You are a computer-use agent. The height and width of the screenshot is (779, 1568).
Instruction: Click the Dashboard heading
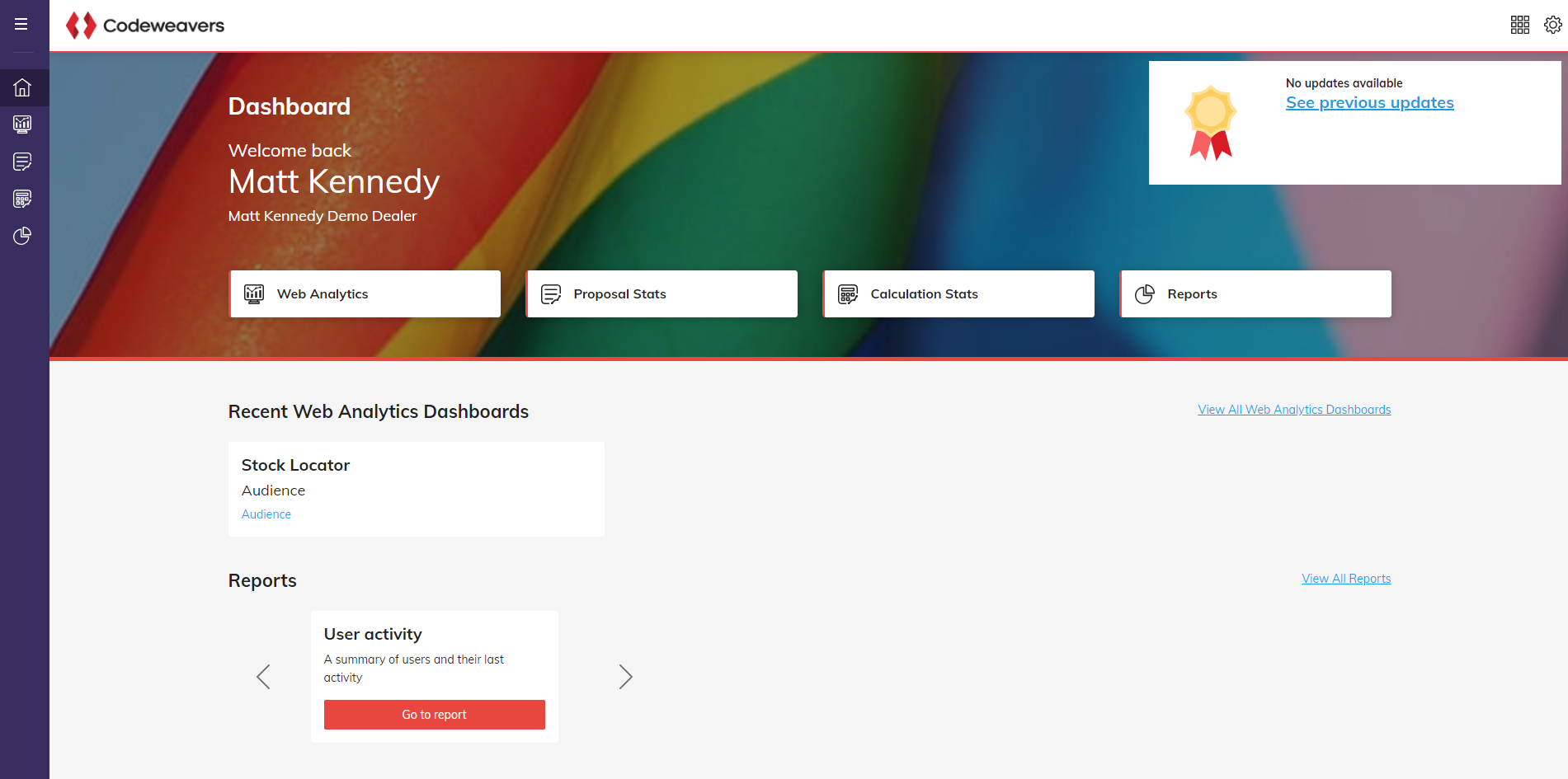tap(290, 106)
